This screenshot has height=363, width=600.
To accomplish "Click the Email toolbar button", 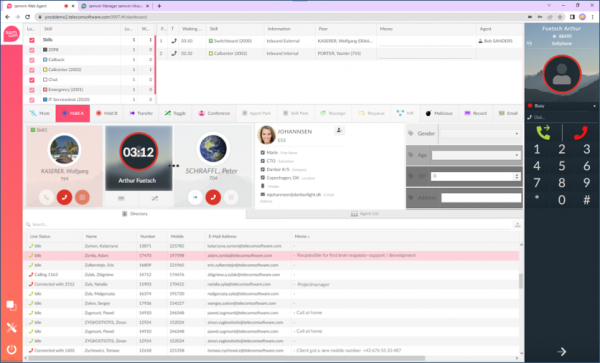I will (508, 113).
